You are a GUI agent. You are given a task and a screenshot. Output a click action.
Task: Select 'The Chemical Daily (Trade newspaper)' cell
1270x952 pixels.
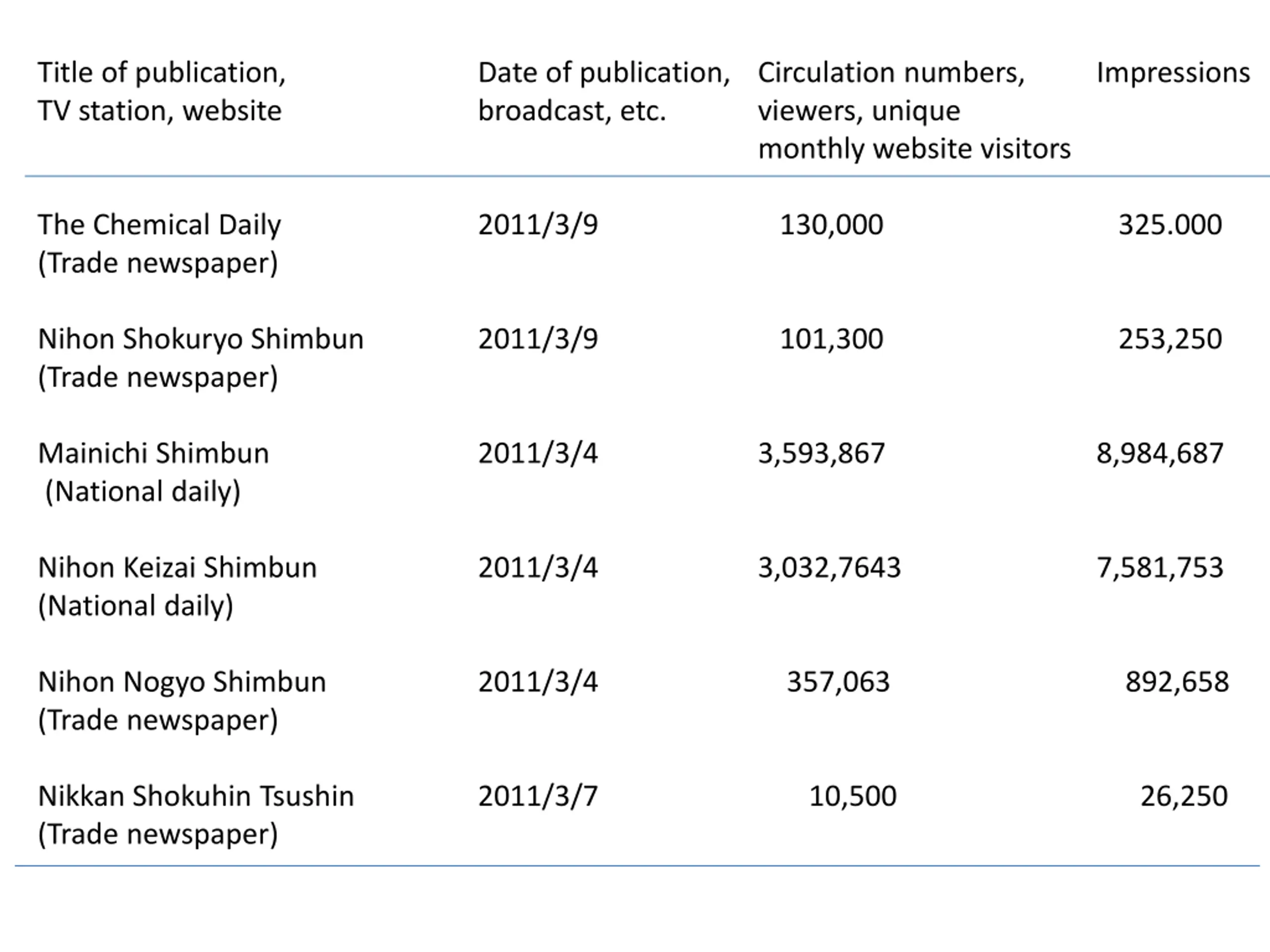[159, 244]
